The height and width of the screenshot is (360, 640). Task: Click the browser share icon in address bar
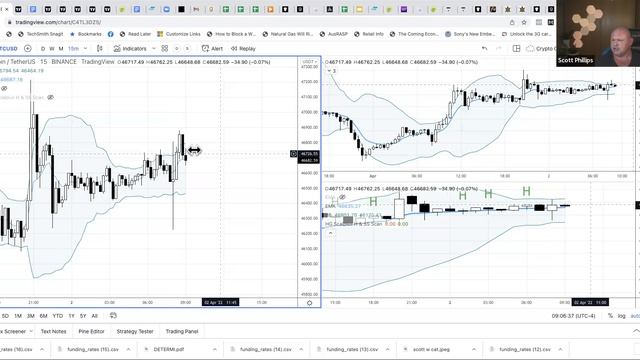click(x=512, y=22)
